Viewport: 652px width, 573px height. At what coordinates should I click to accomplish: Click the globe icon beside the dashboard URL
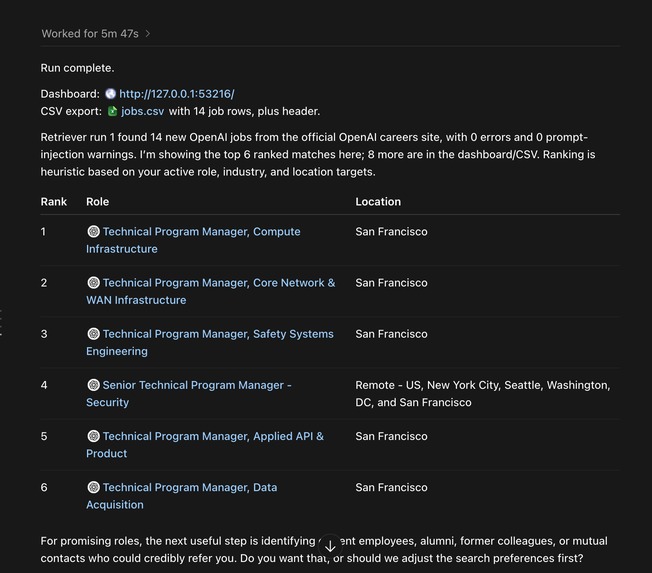pos(110,94)
